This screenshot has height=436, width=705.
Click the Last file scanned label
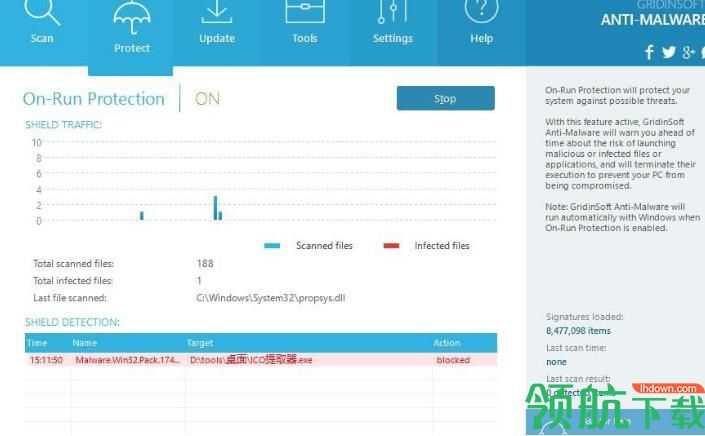tap(70, 298)
